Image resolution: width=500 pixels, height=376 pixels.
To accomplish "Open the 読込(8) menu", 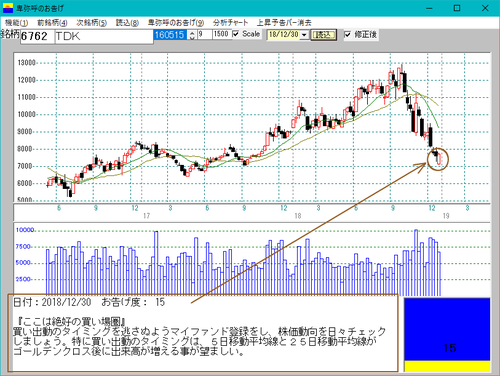I will (x=127, y=23).
